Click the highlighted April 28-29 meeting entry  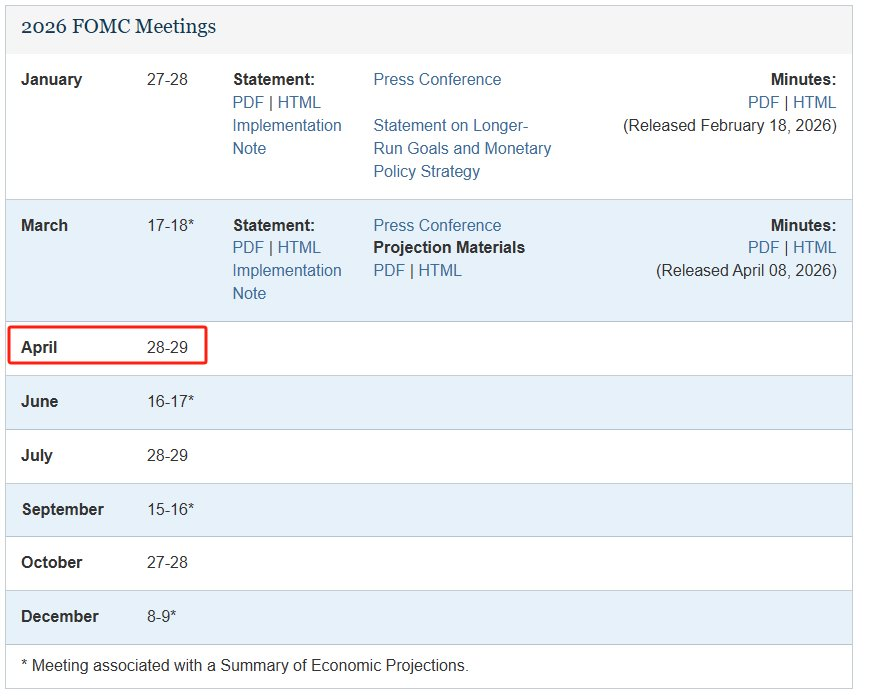click(107, 347)
